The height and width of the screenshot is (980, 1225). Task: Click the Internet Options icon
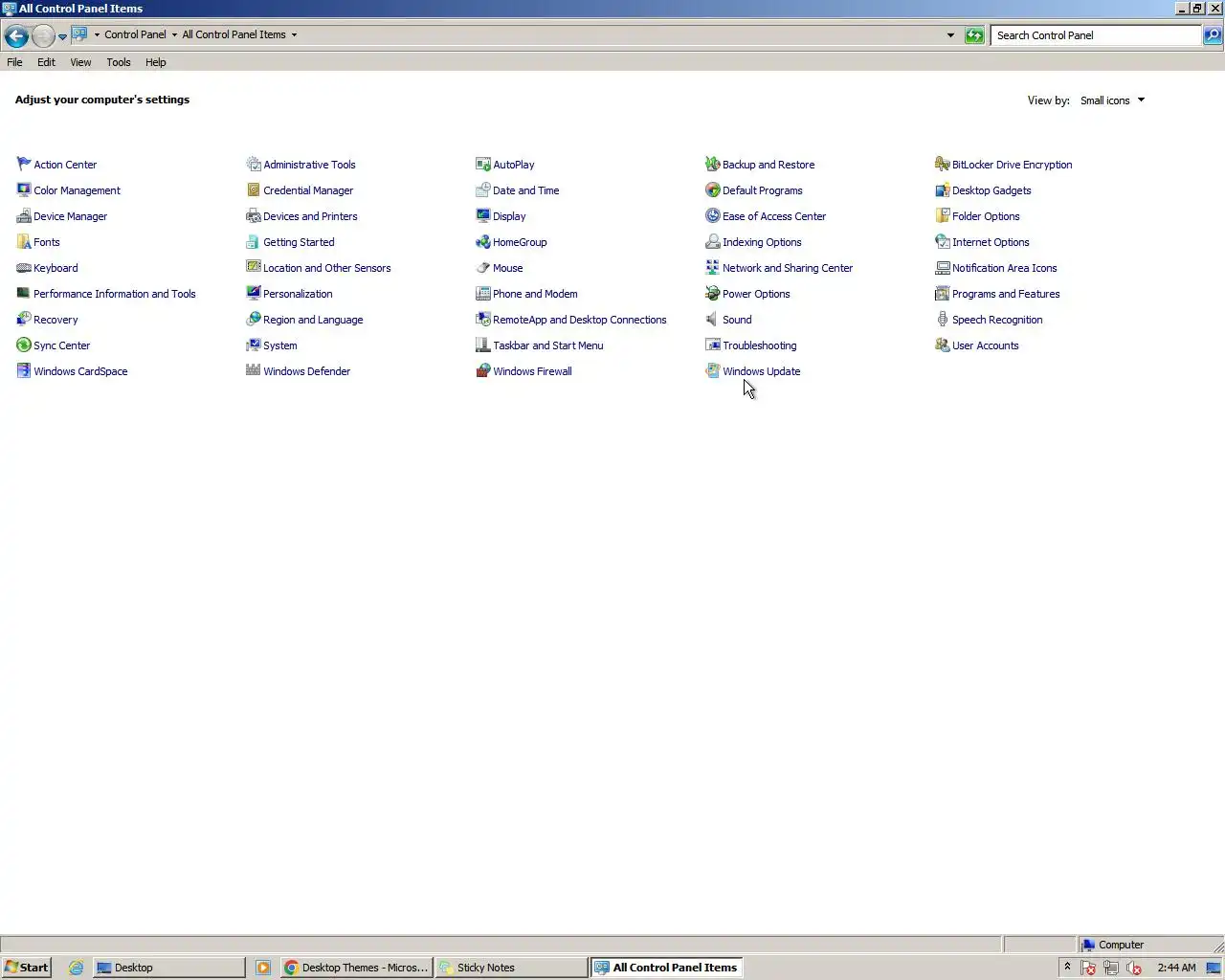(943, 242)
